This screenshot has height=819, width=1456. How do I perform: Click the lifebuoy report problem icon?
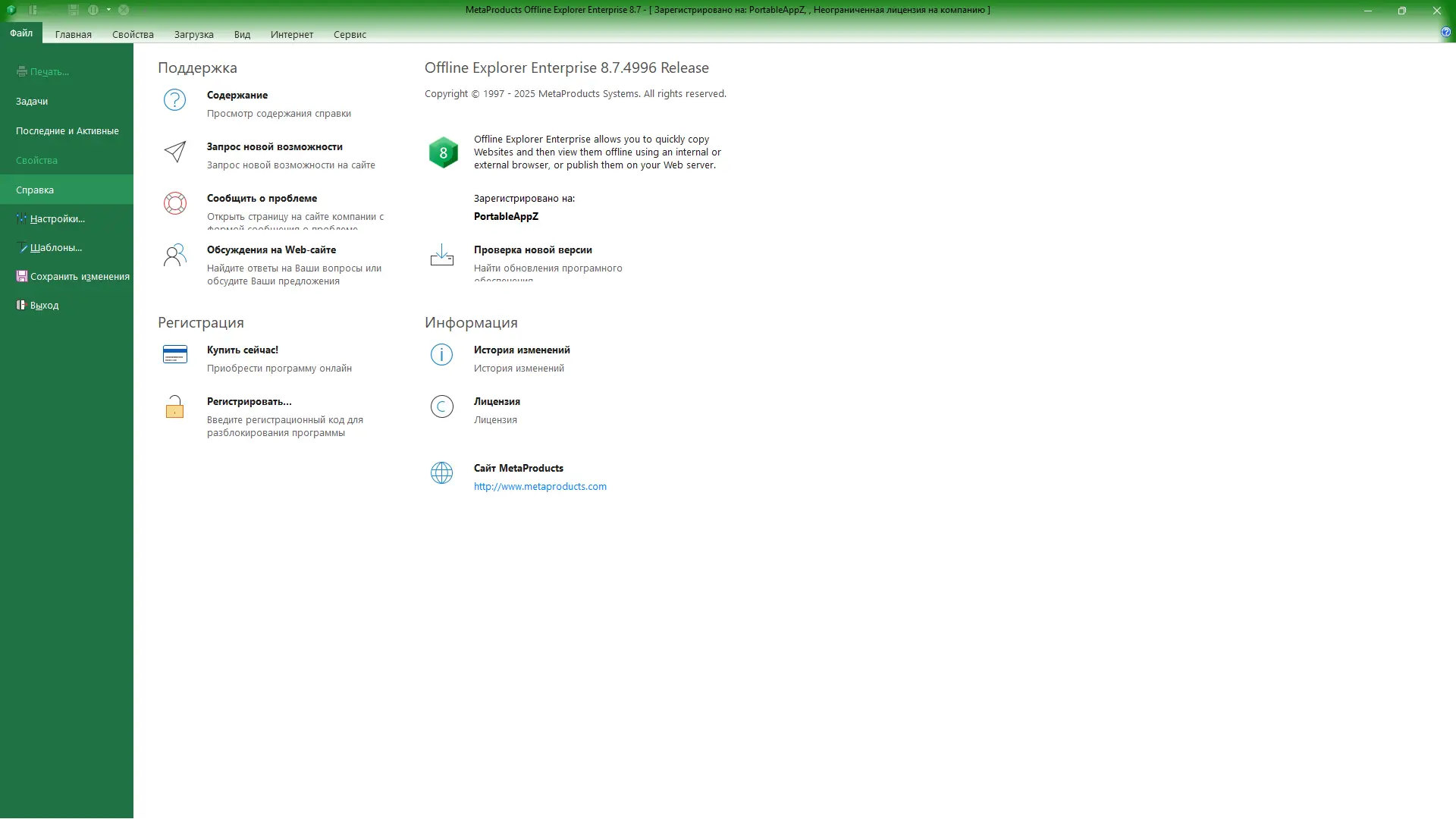coord(174,203)
